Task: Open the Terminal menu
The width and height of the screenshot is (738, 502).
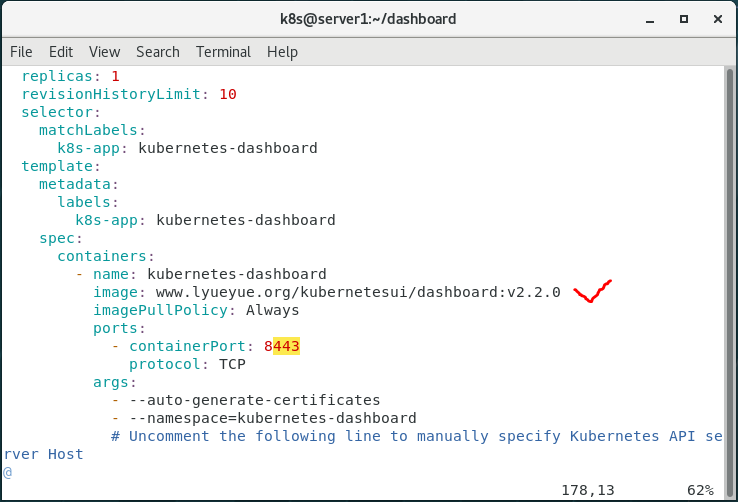Action: (223, 52)
